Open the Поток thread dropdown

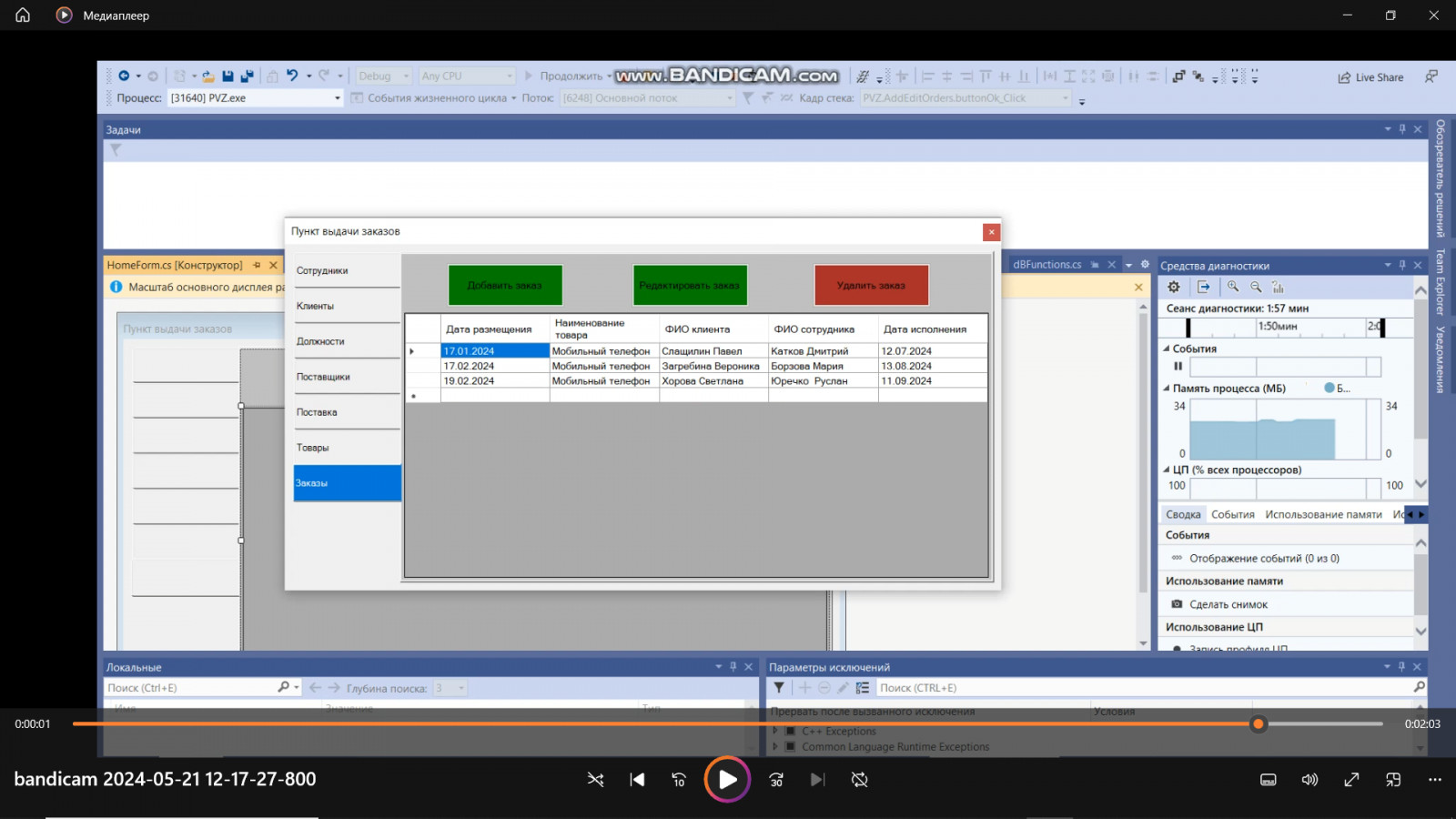click(647, 98)
